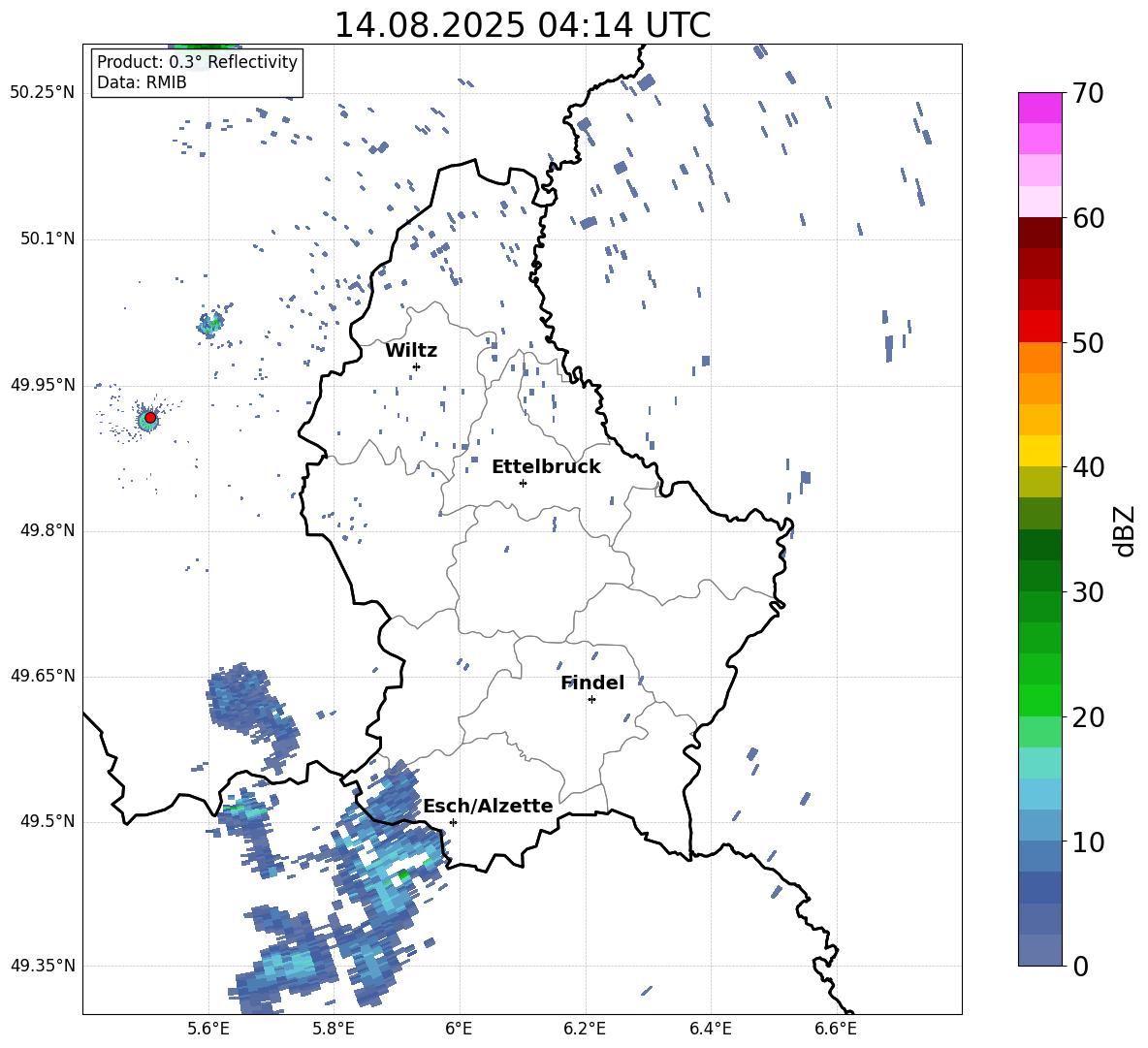Click the 'Product: 0.3° Reflectivity' legend line

click(197, 62)
